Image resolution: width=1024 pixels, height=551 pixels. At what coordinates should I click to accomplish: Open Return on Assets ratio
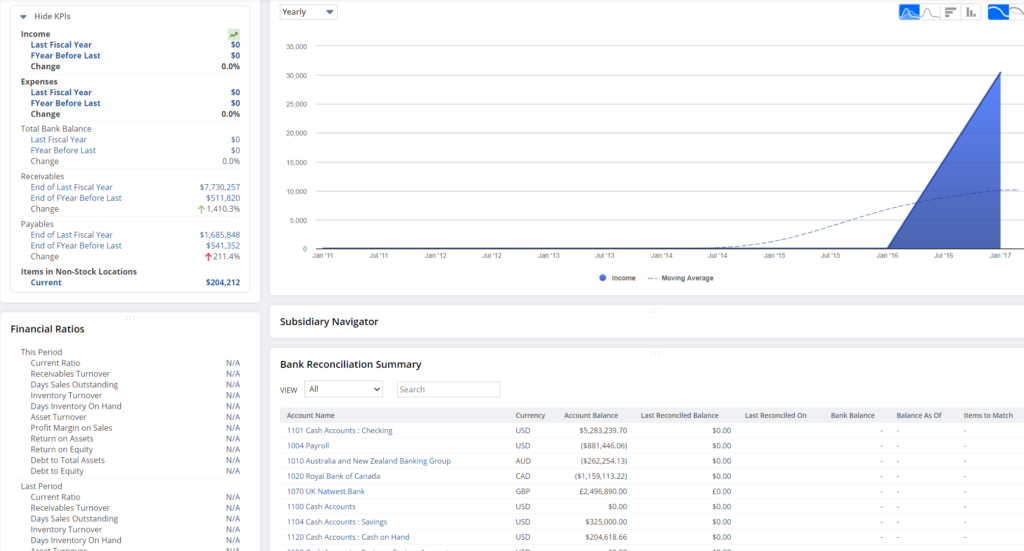(61, 439)
